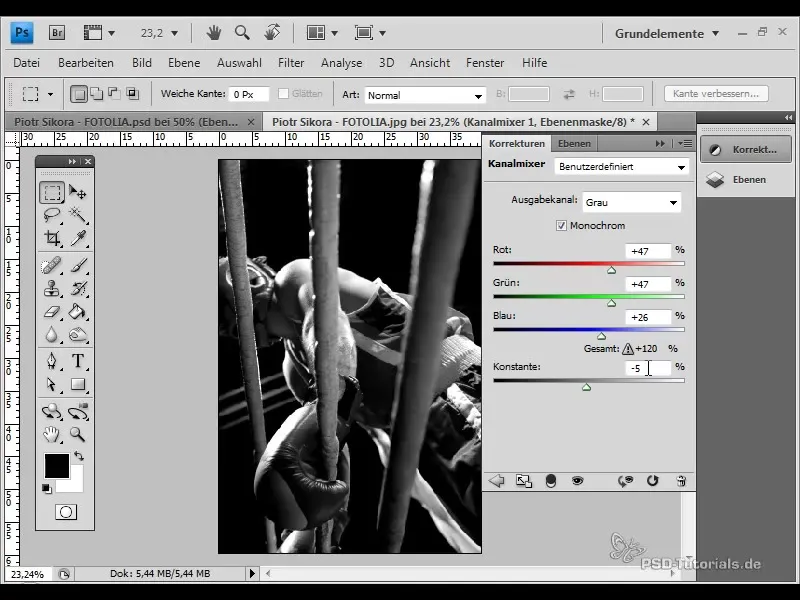Open the Ausgabekanal dropdown
Image resolution: width=800 pixels, height=600 pixels.
click(x=632, y=202)
